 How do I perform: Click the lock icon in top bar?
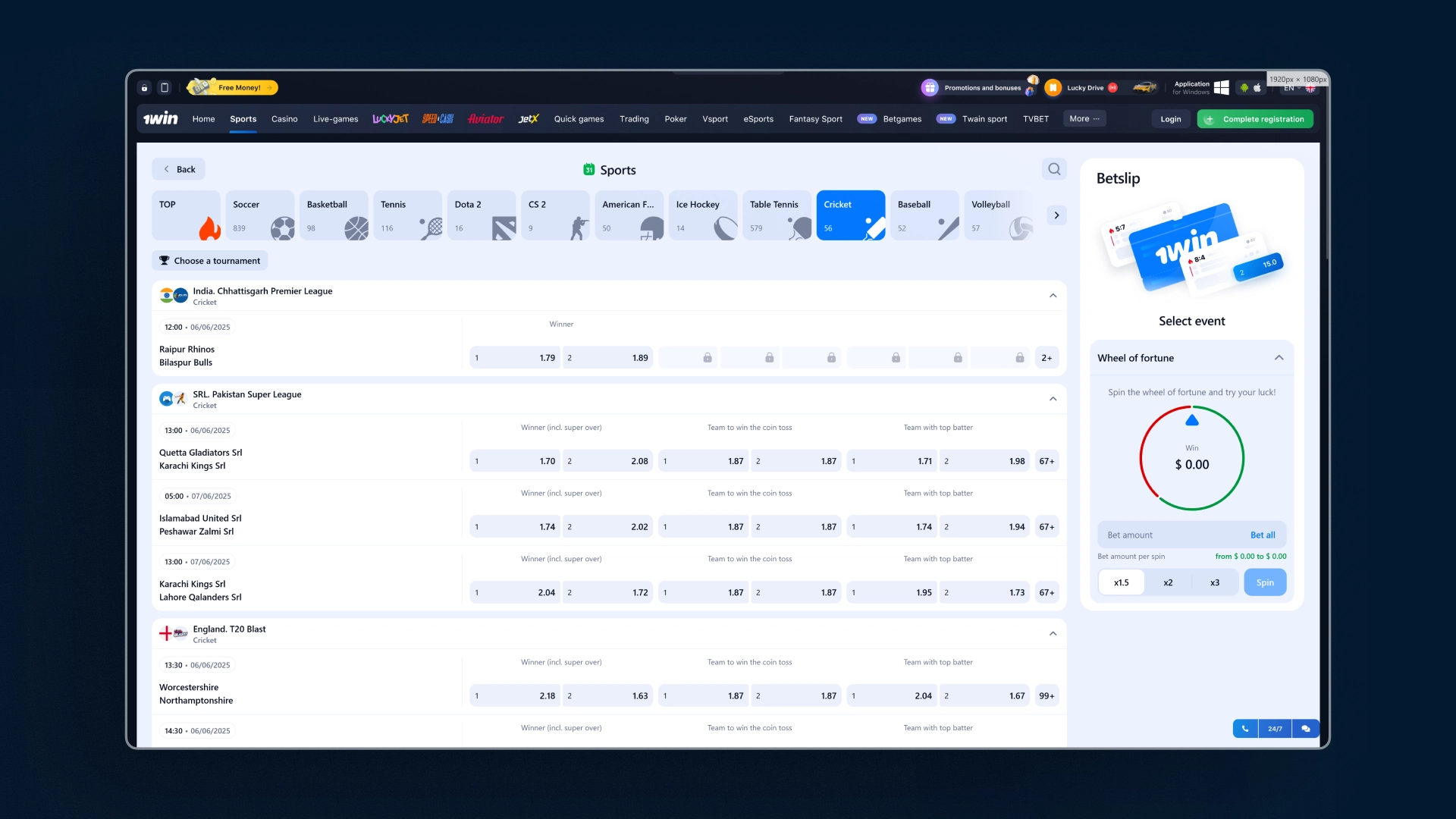pos(144,87)
